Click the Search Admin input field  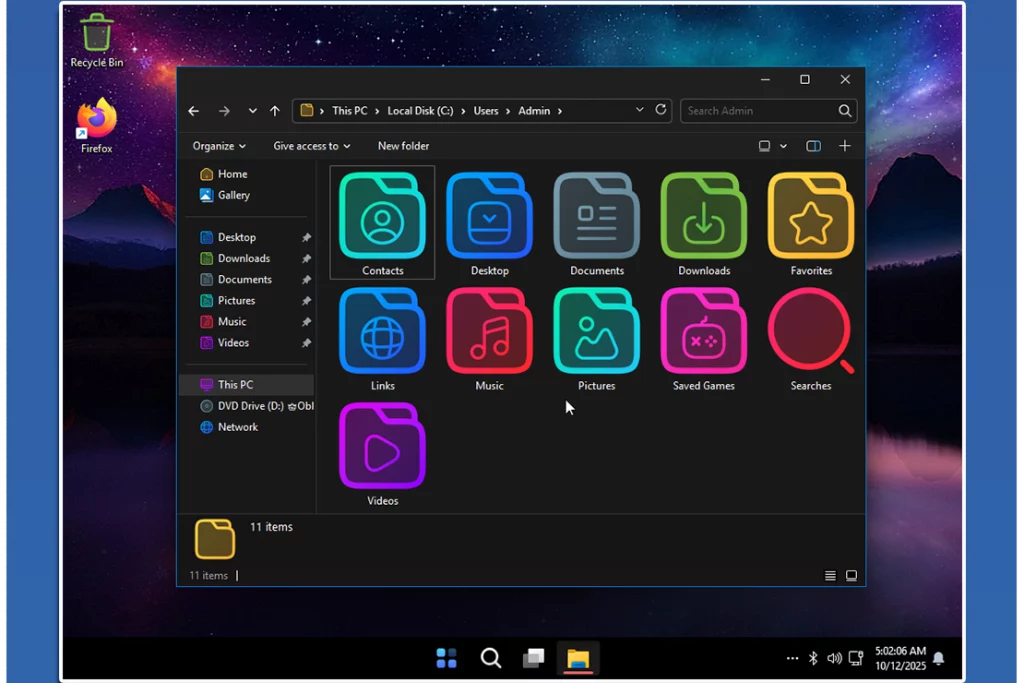click(758, 111)
